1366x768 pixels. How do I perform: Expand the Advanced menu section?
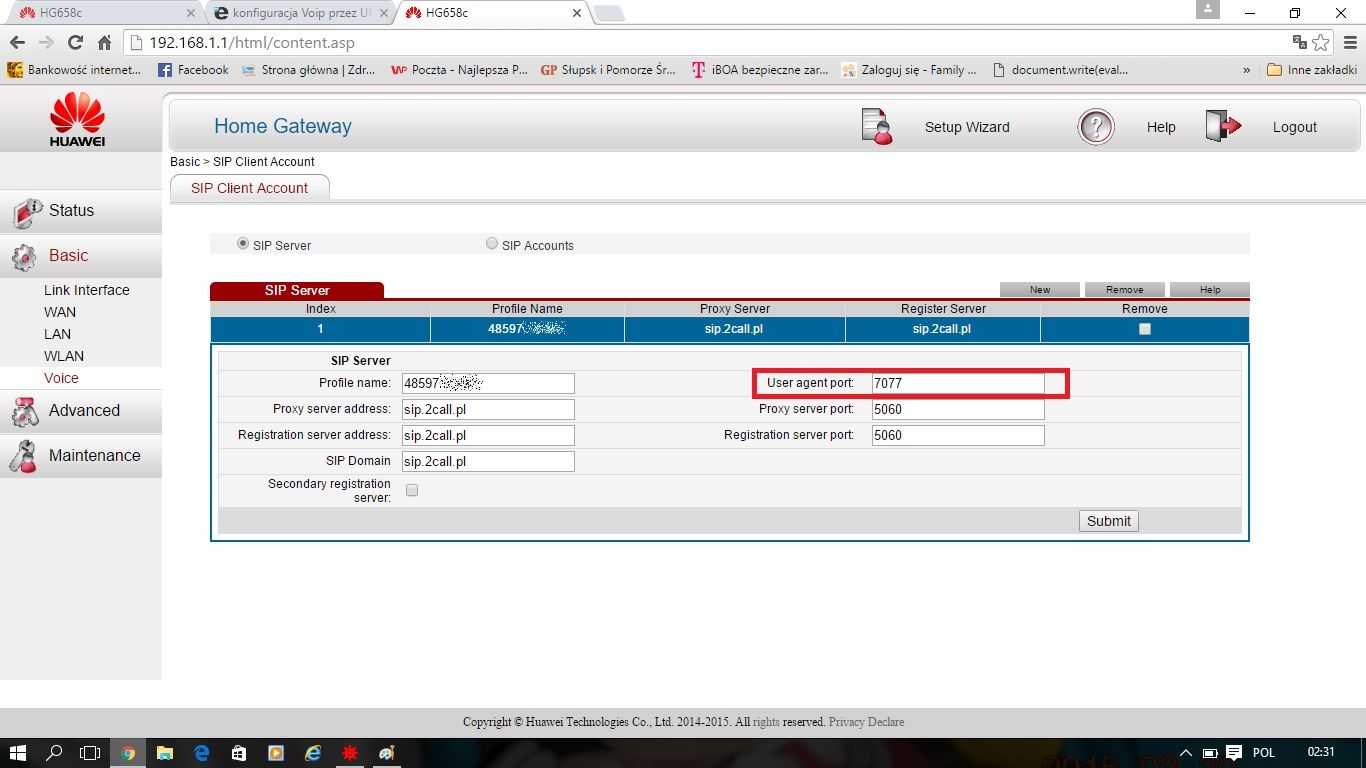tap(84, 411)
